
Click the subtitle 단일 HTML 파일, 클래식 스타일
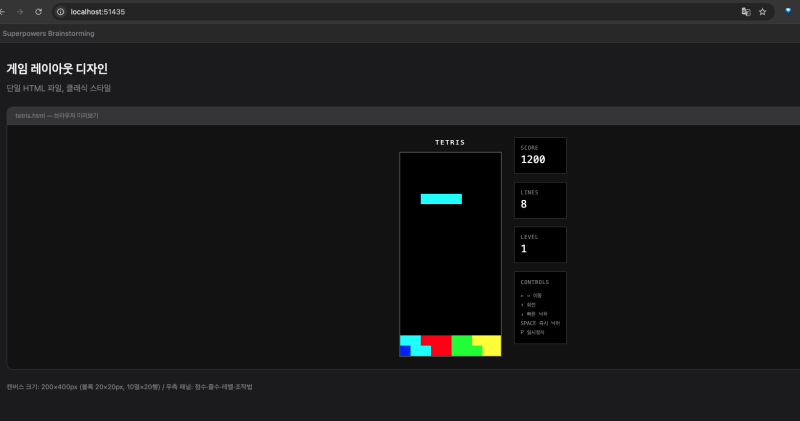click(x=59, y=88)
